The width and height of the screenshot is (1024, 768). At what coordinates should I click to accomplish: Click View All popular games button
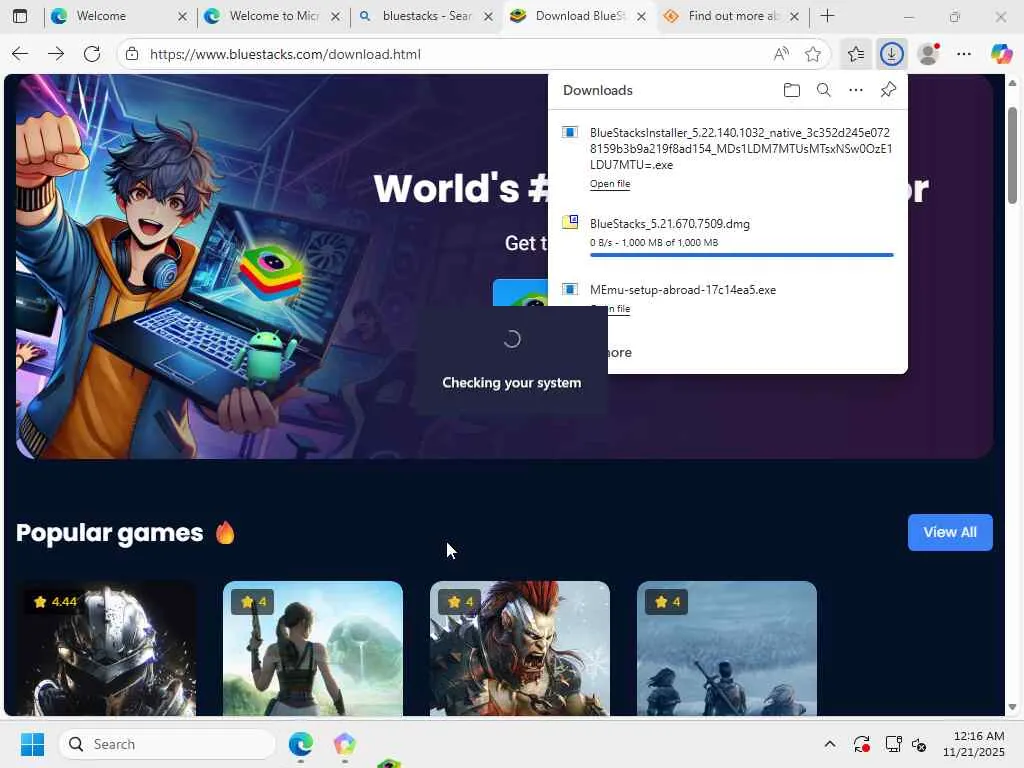click(950, 532)
